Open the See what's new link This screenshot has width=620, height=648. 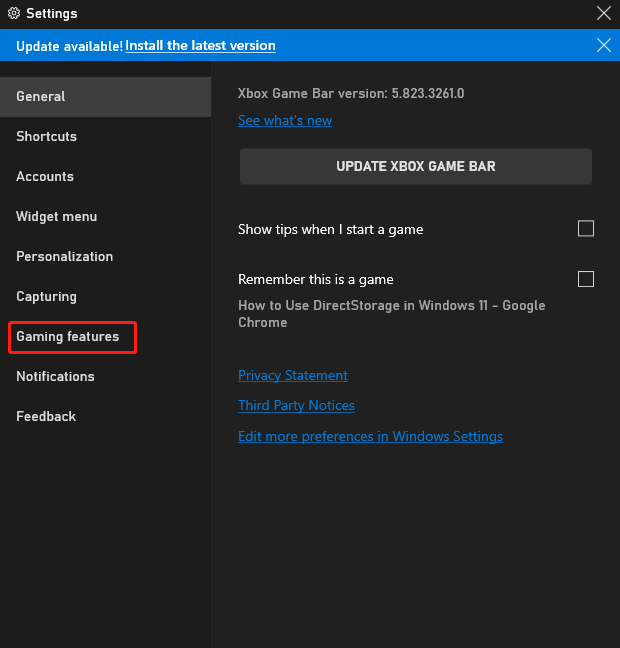tap(285, 121)
